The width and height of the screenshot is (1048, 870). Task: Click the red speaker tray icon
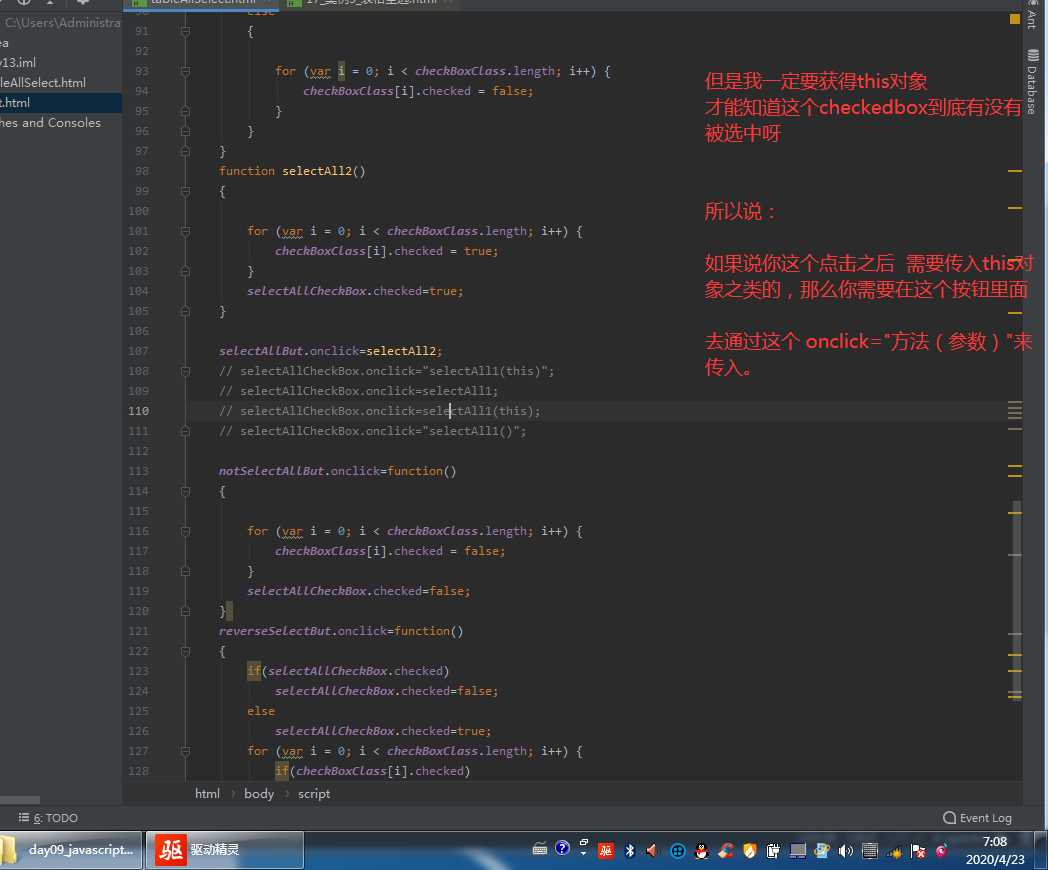point(652,851)
